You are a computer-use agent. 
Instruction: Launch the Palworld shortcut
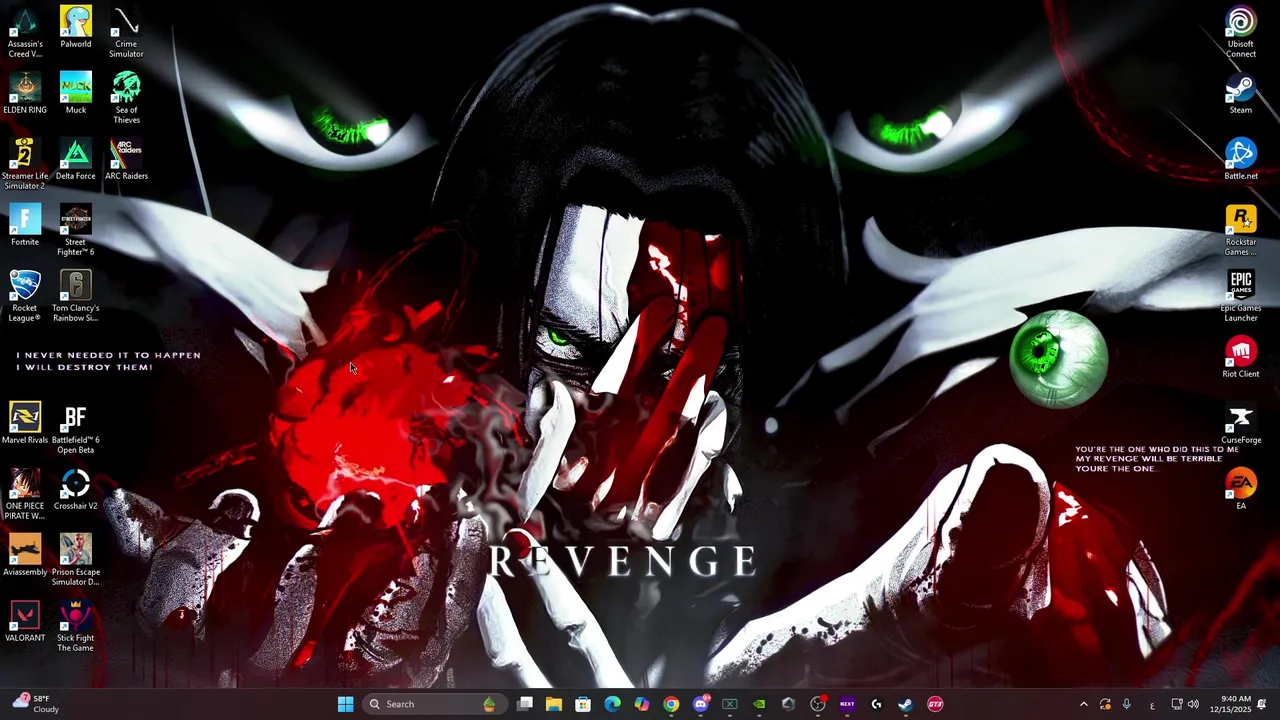[76, 27]
